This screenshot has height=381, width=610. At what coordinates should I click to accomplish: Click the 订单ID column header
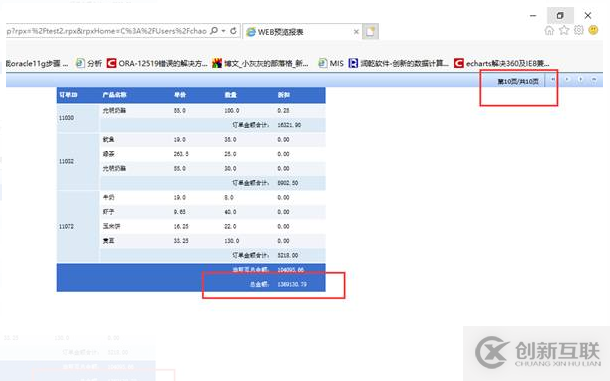click(x=68, y=95)
